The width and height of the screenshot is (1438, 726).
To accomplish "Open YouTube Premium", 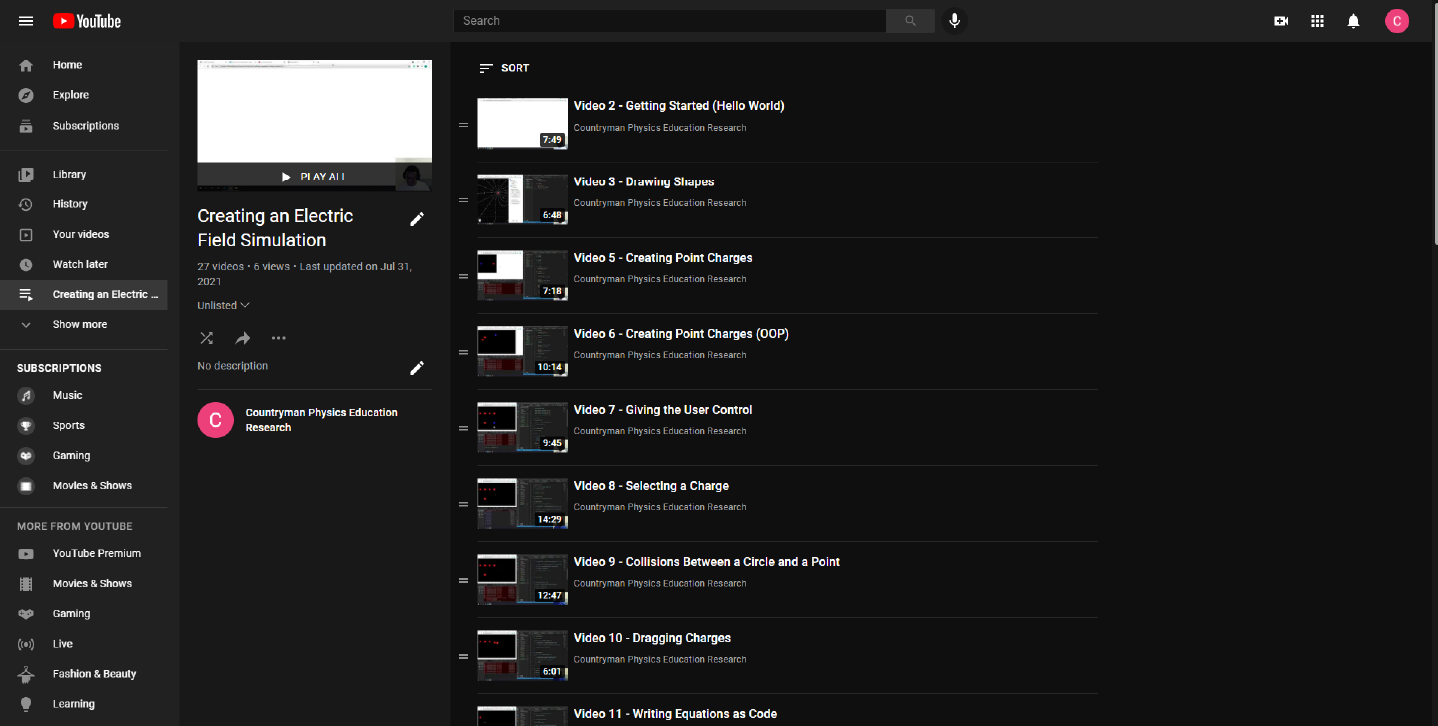I will point(84,553).
